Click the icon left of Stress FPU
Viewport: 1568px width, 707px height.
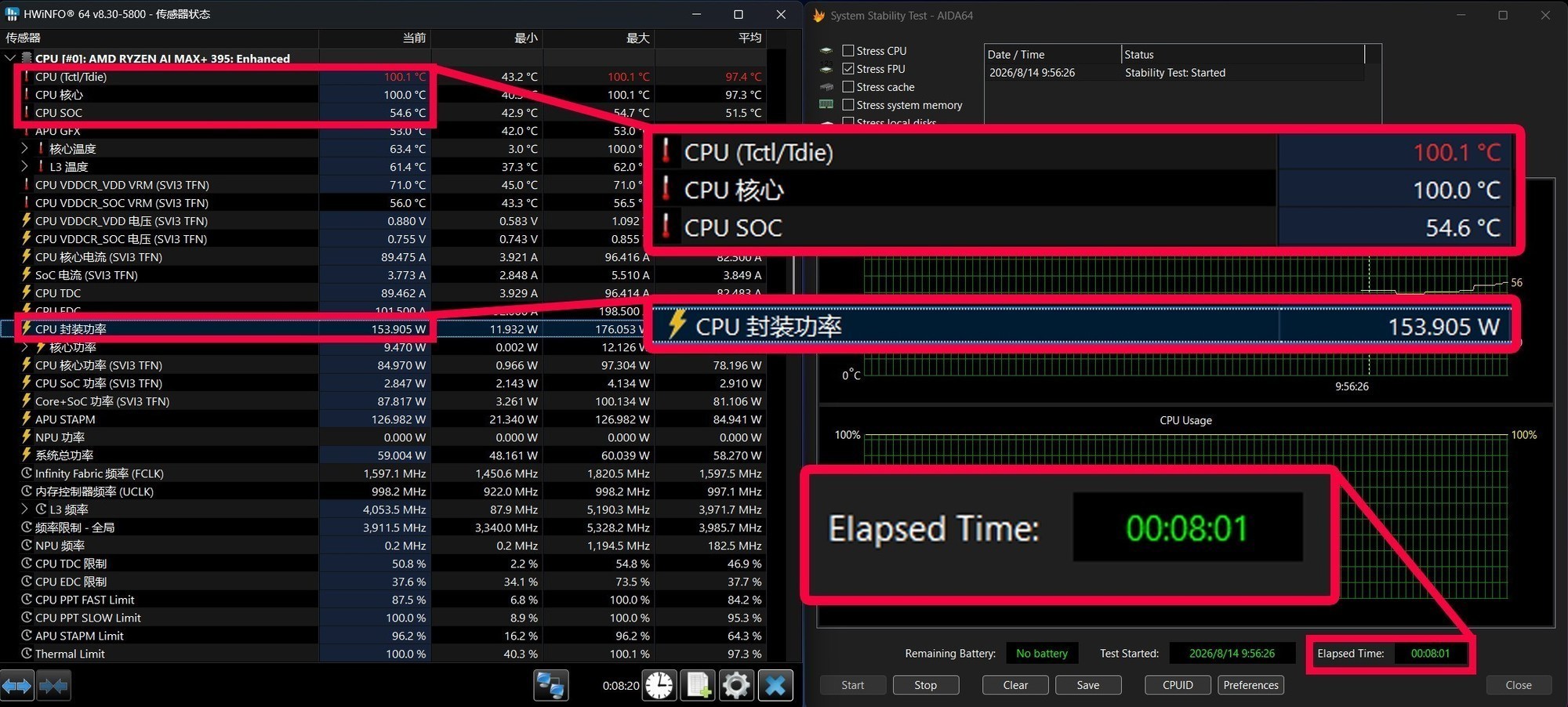pyautogui.click(x=826, y=69)
